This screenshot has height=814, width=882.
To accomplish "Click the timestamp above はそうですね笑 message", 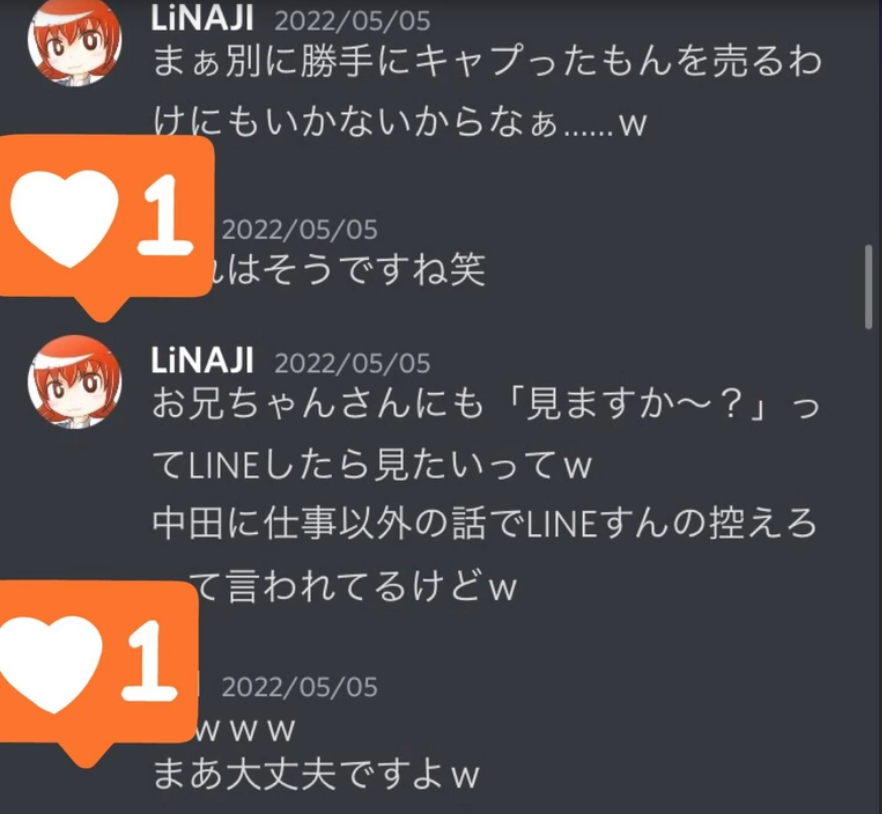I will [x=299, y=230].
